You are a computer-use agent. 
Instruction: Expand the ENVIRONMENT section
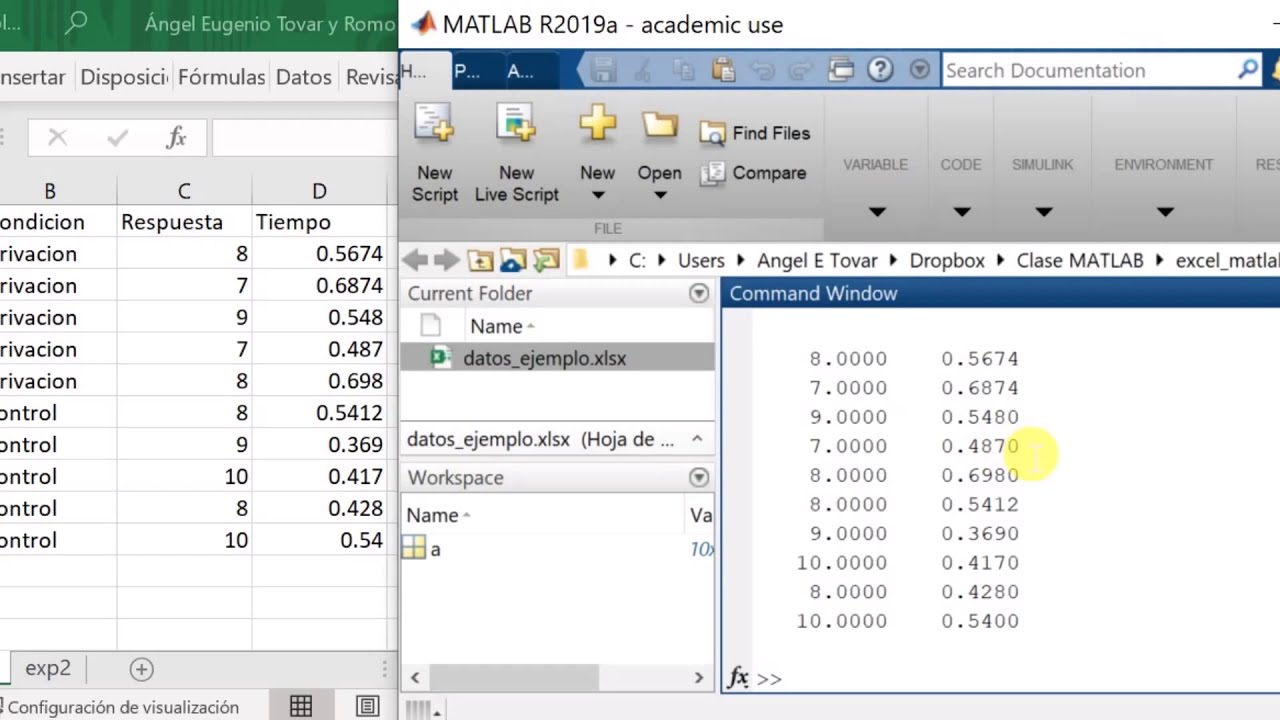click(1164, 211)
